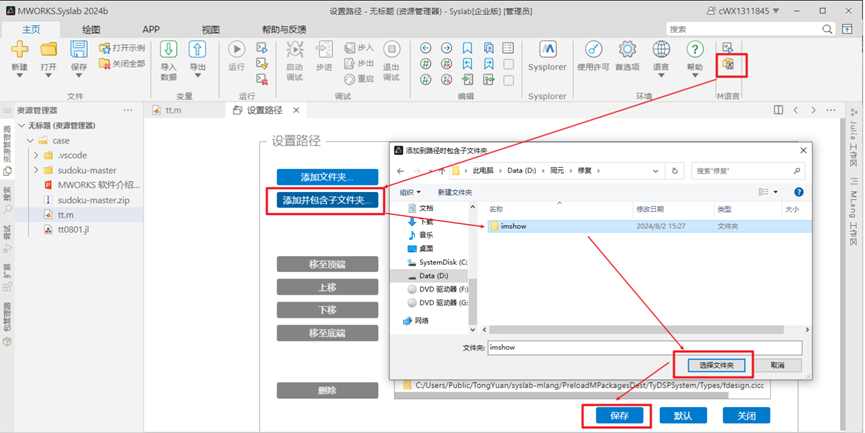The image size is (865, 433).
Task: Switch to the APP ribbon tab
Action: click(x=151, y=29)
